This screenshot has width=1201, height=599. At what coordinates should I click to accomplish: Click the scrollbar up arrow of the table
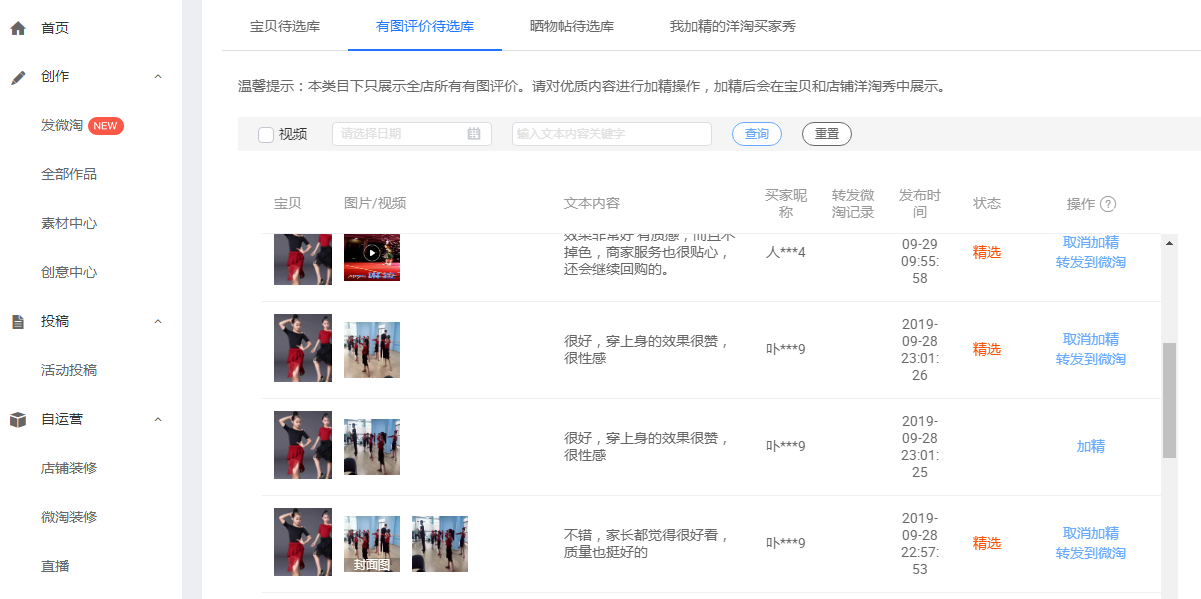pyautogui.click(x=1169, y=242)
